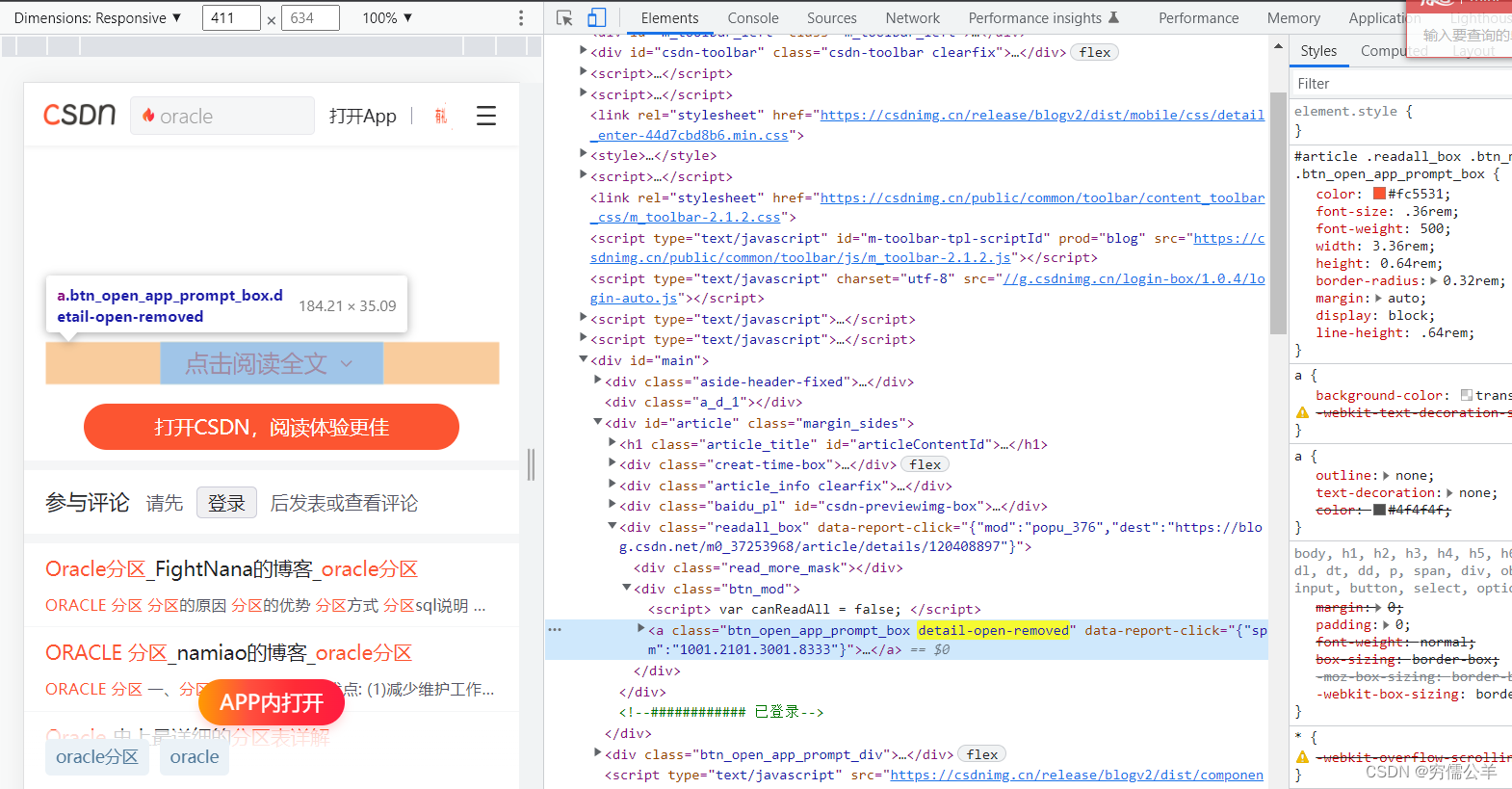Click the oracle tag chip

pos(195,756)
